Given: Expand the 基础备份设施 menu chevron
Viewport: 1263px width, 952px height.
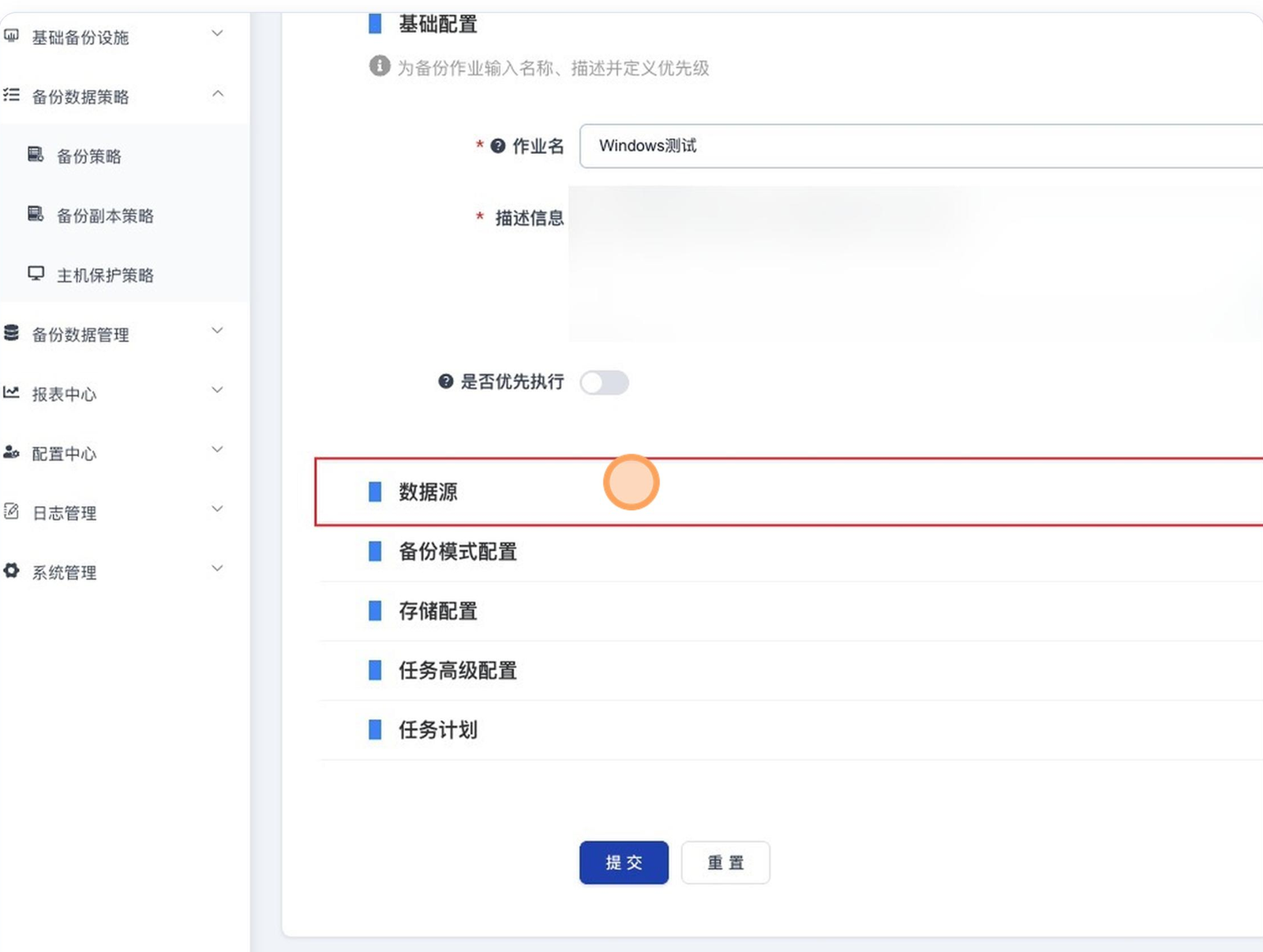Looking at the screenshot, I should click(218, 34).
